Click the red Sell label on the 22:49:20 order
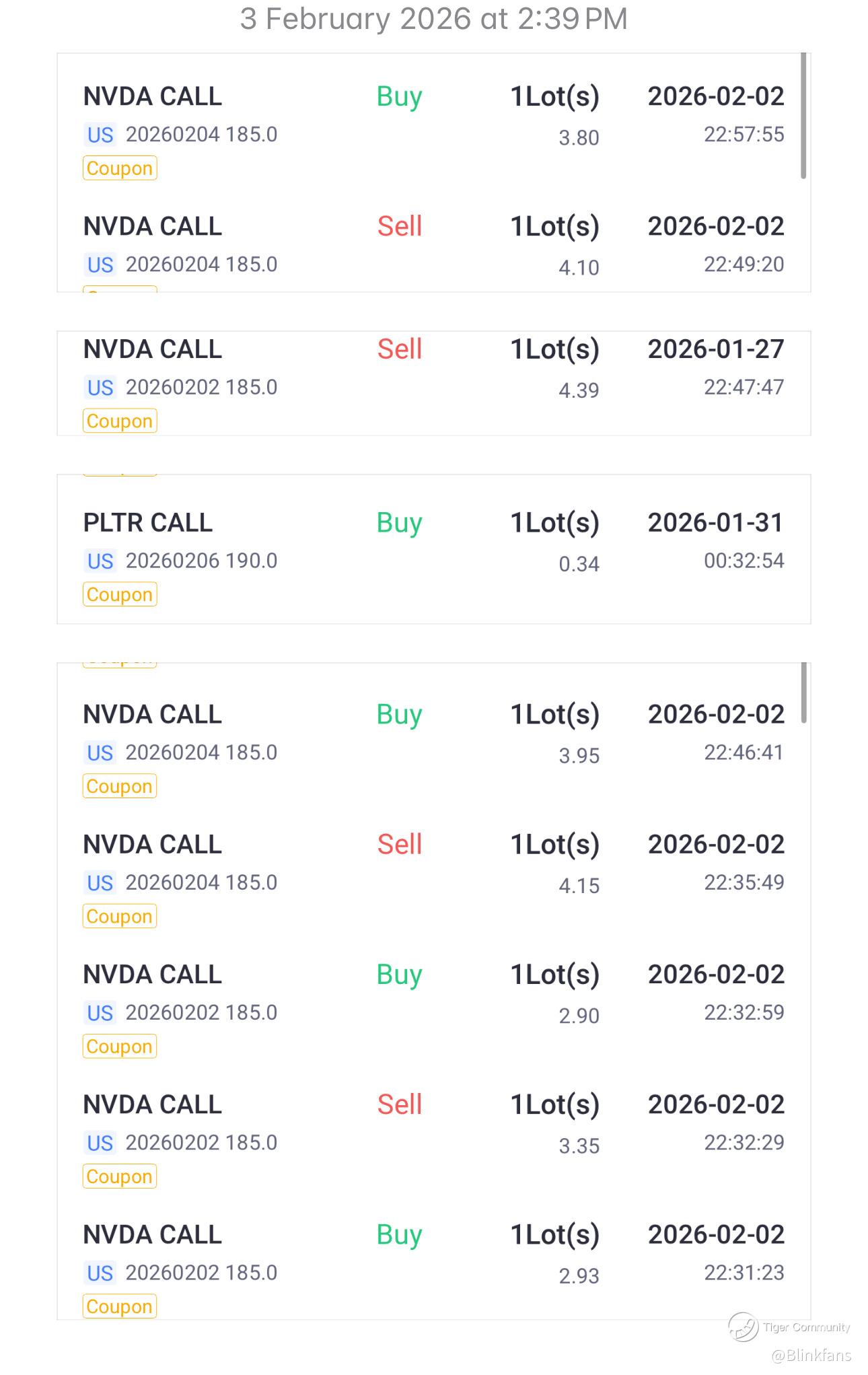Image resolution: width=868 pixels, height=1375 pixels. [399, 226]
